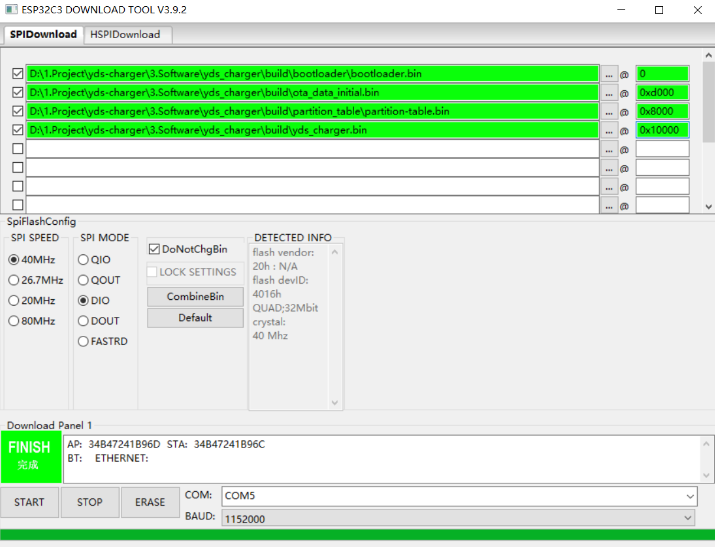715x547 pixels.
Task: Click the DETECTED INFO scroll up arrow
Action: (335, 252)
